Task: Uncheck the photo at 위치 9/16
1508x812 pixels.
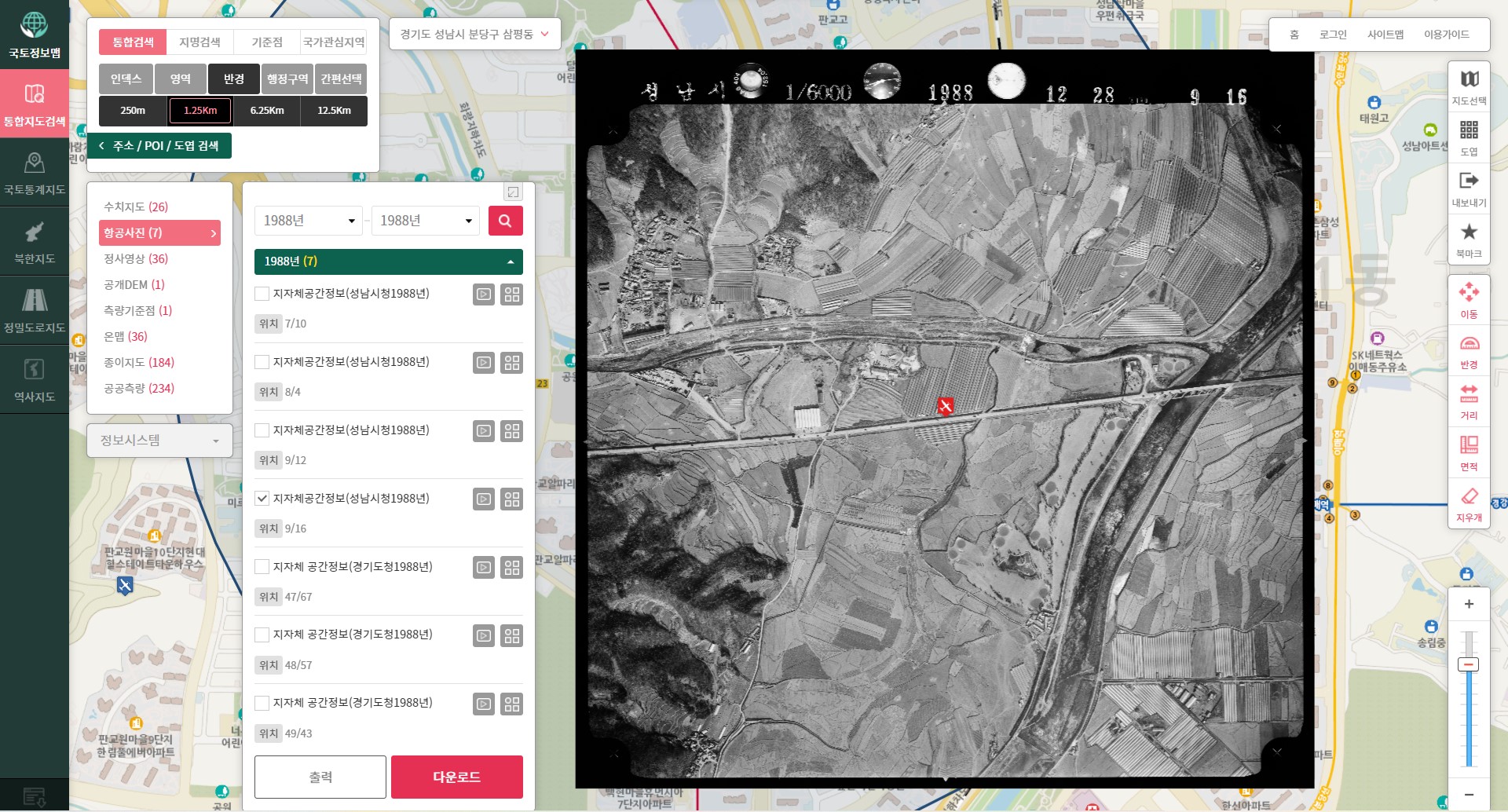Action: [262, 499]
